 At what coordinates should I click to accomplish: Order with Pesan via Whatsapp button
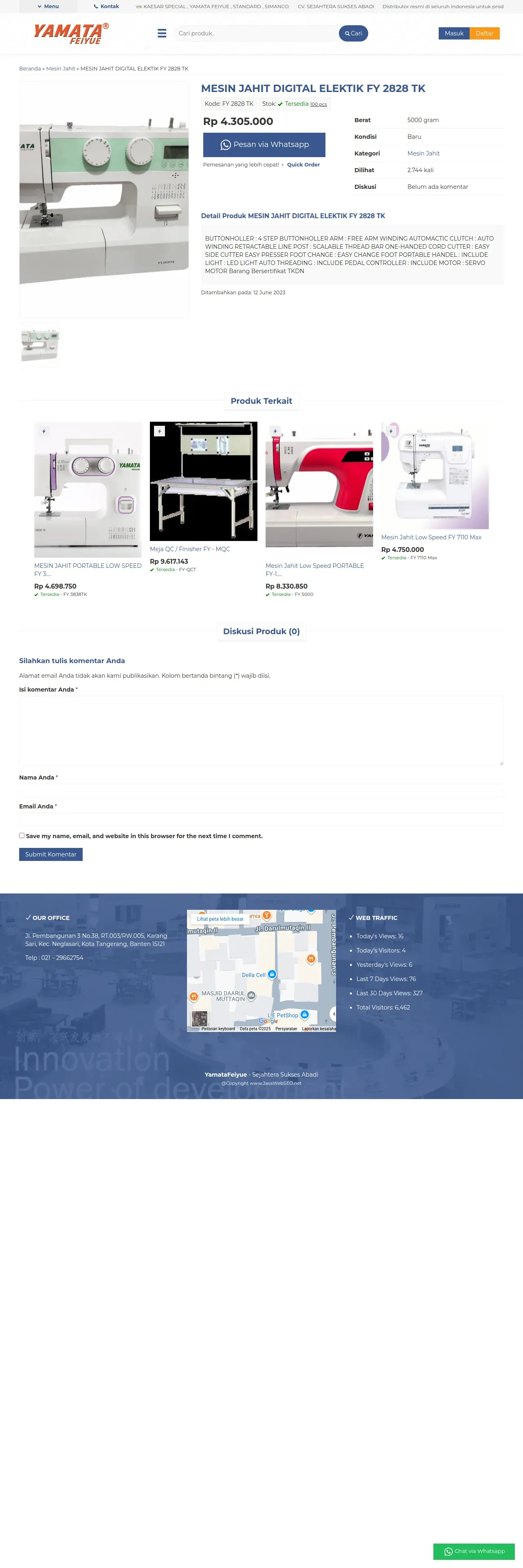click(x=264, y=145)
